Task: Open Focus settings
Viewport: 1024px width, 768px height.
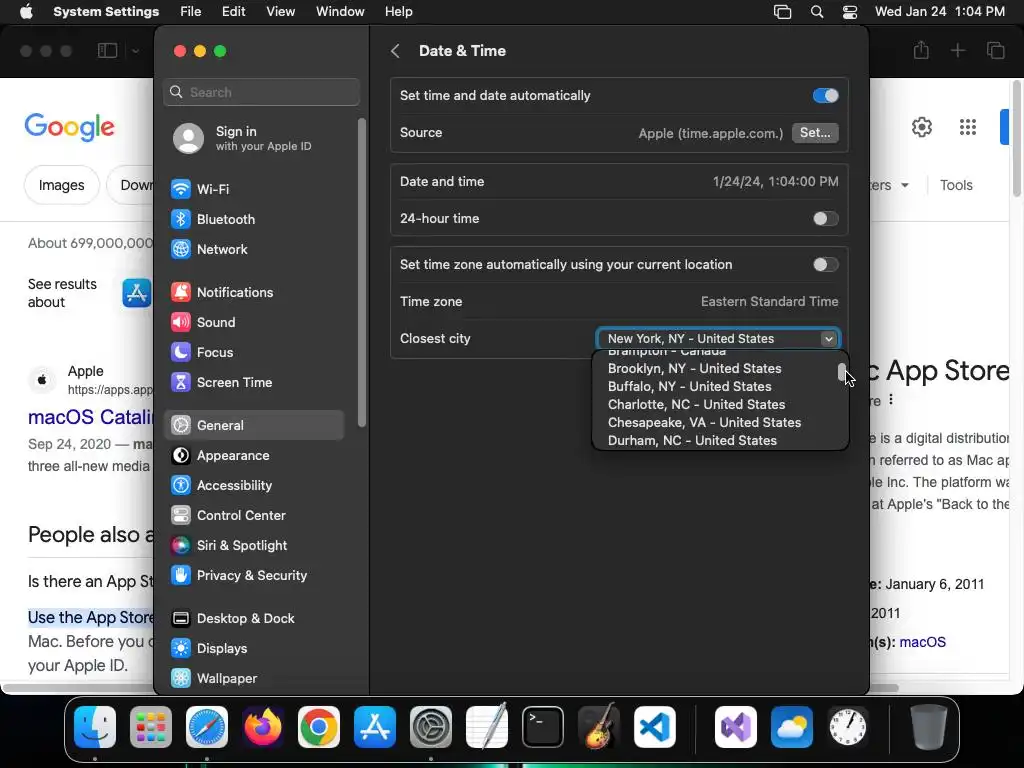Action: [254, 353]
